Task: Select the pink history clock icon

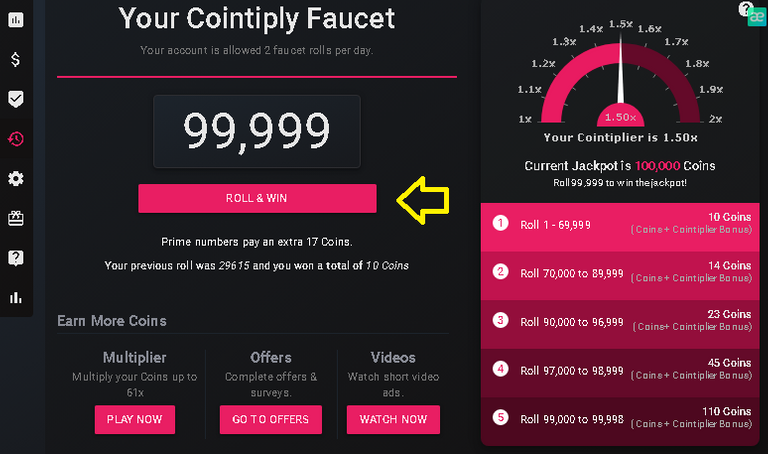Action: coord(16,139)
